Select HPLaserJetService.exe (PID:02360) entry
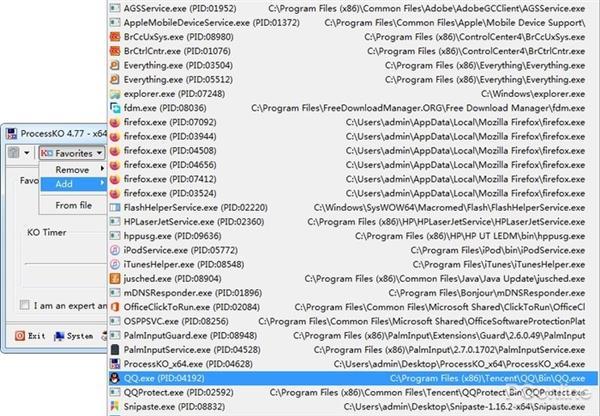The height and width of the screenshot is (416, 600). (353, 222)
